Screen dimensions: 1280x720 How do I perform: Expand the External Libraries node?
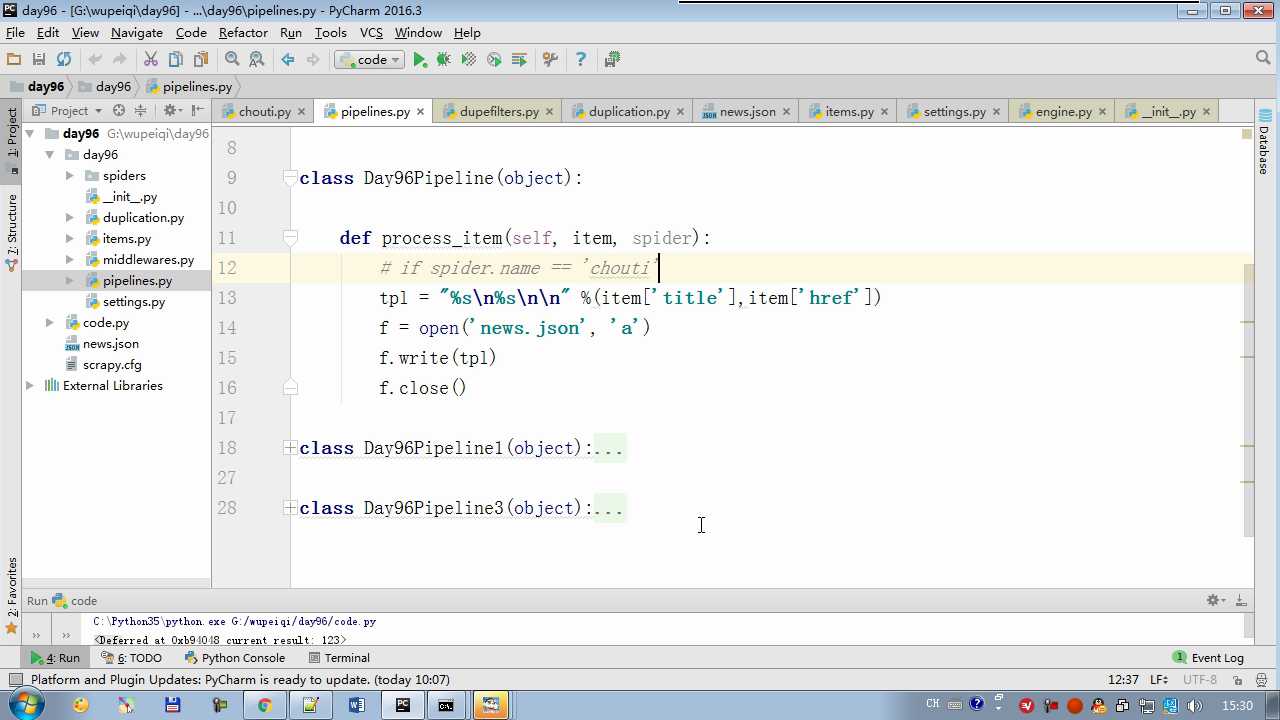tap(30, 386)
